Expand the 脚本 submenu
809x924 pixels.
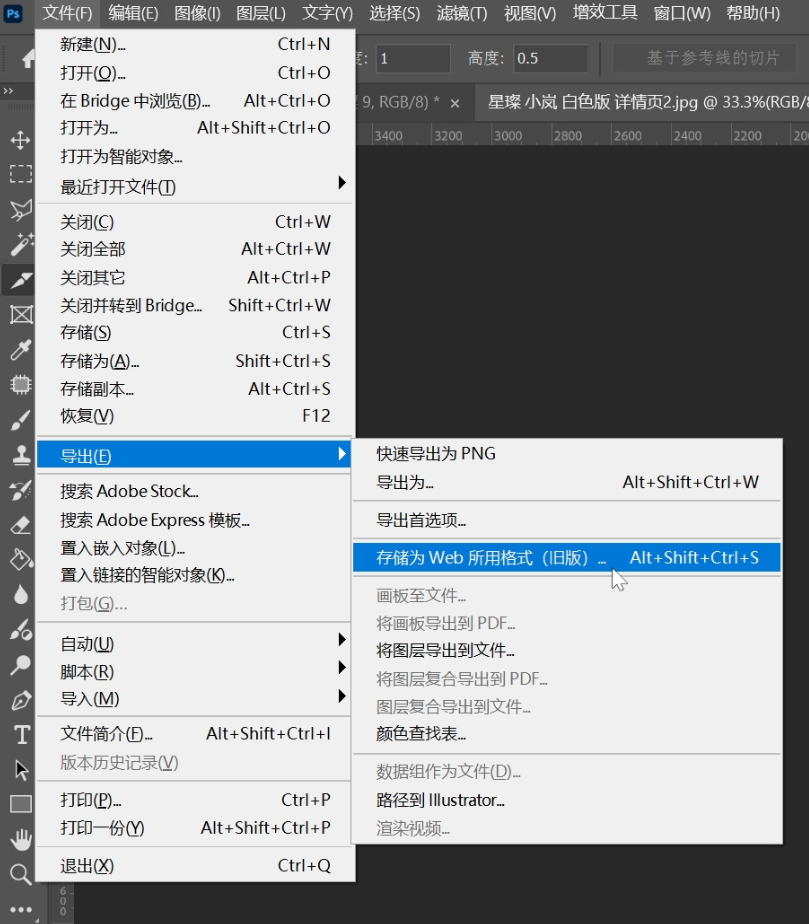coord(195,671)
